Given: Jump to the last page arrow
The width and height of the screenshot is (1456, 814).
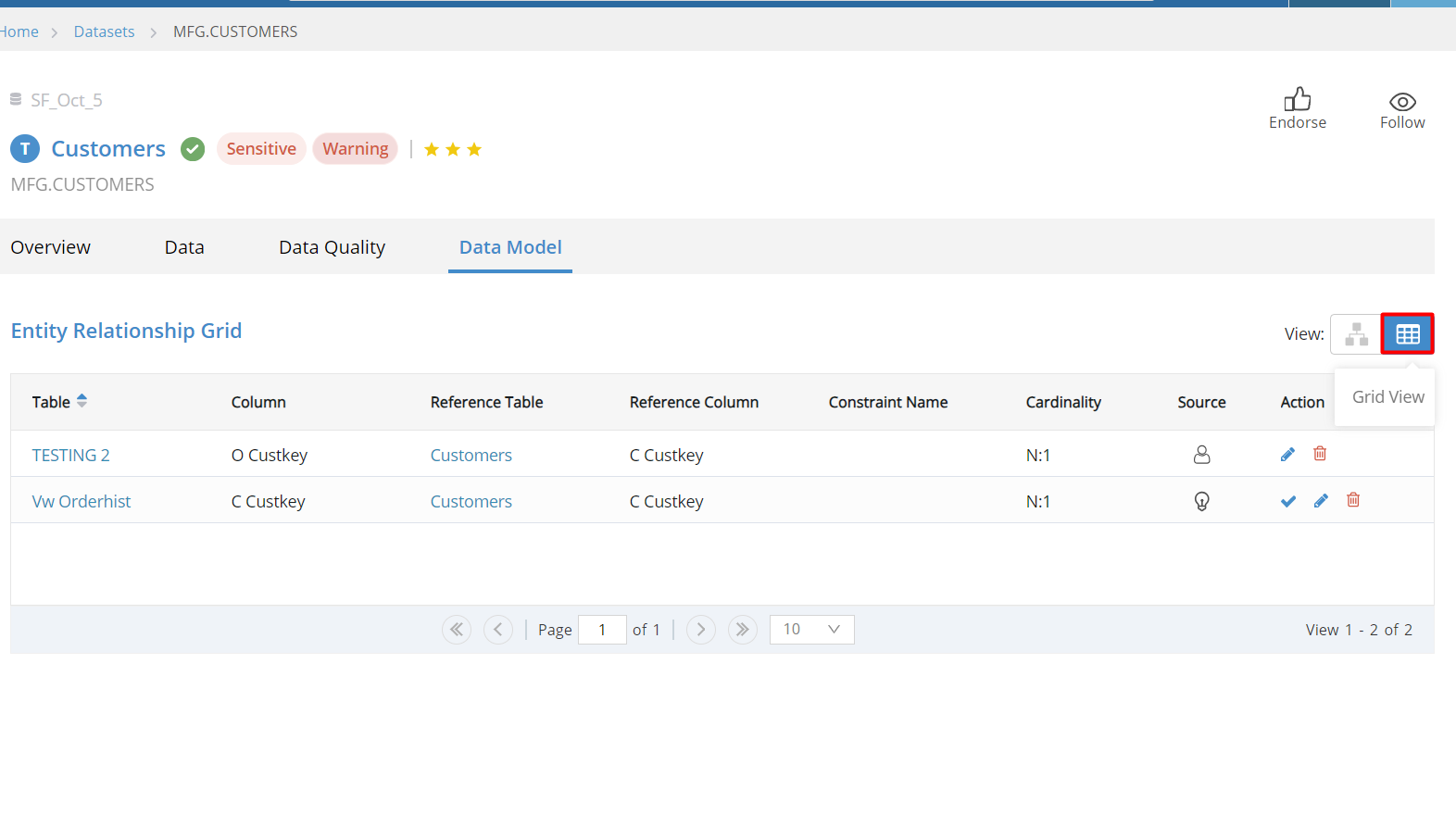Looking at the screenshot, I should point(742,630).
